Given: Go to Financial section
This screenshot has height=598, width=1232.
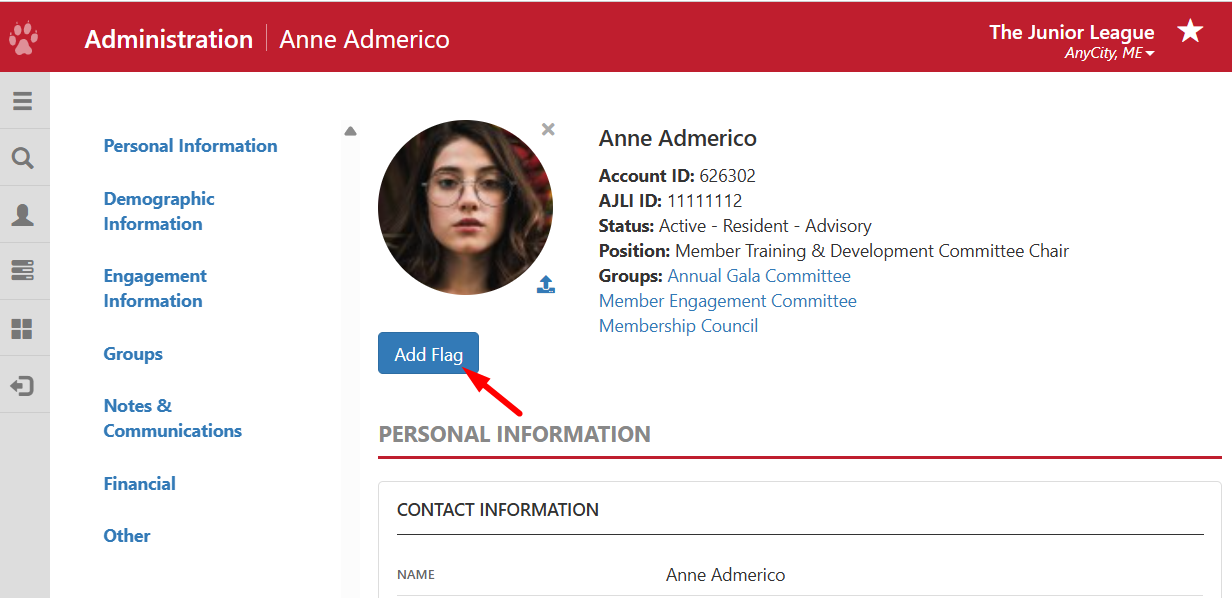Looking at the screenshot, I should tap(139, 484).
